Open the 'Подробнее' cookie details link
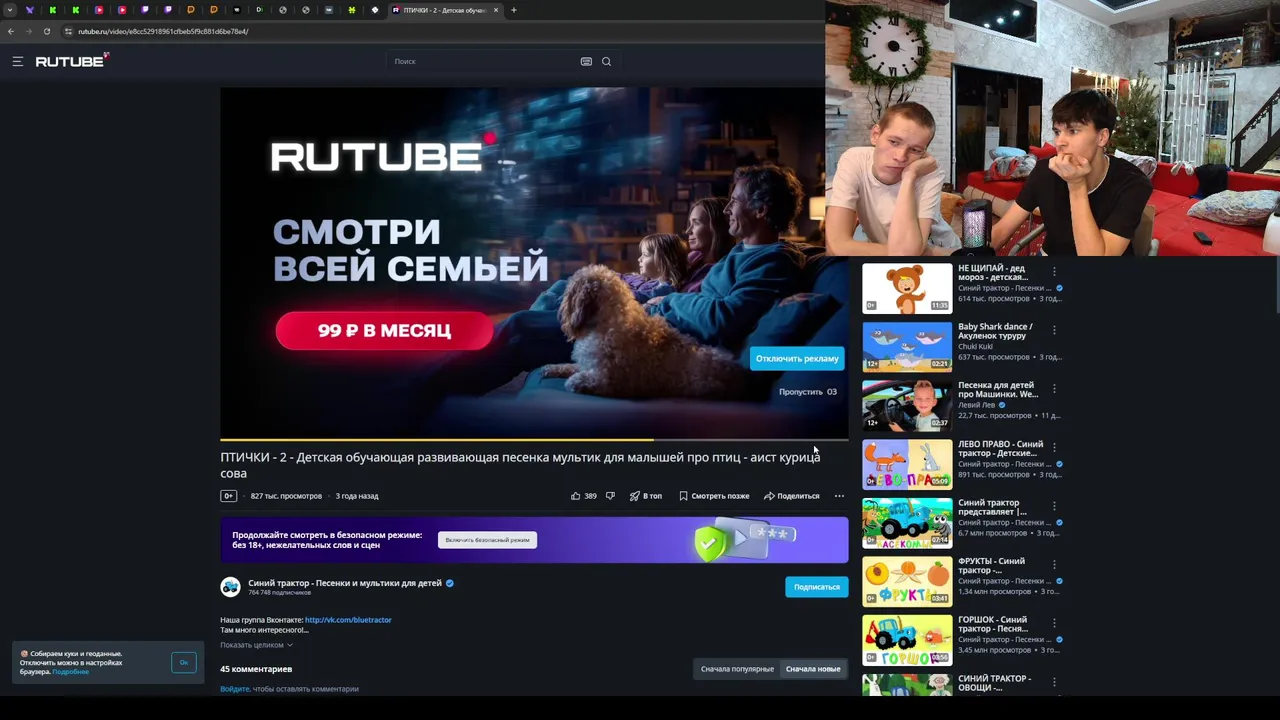 (71, 672)
